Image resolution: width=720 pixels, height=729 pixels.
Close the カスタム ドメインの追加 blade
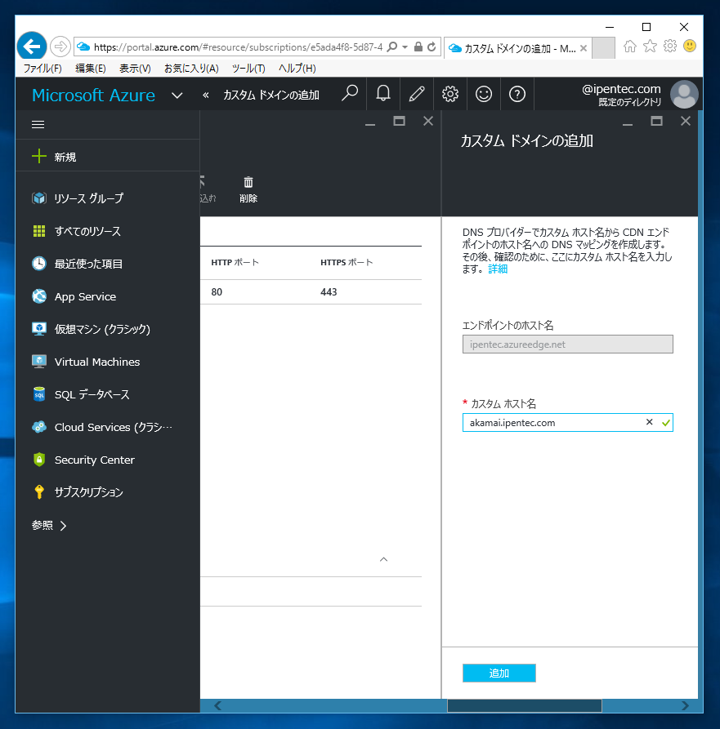click(685, 121)
